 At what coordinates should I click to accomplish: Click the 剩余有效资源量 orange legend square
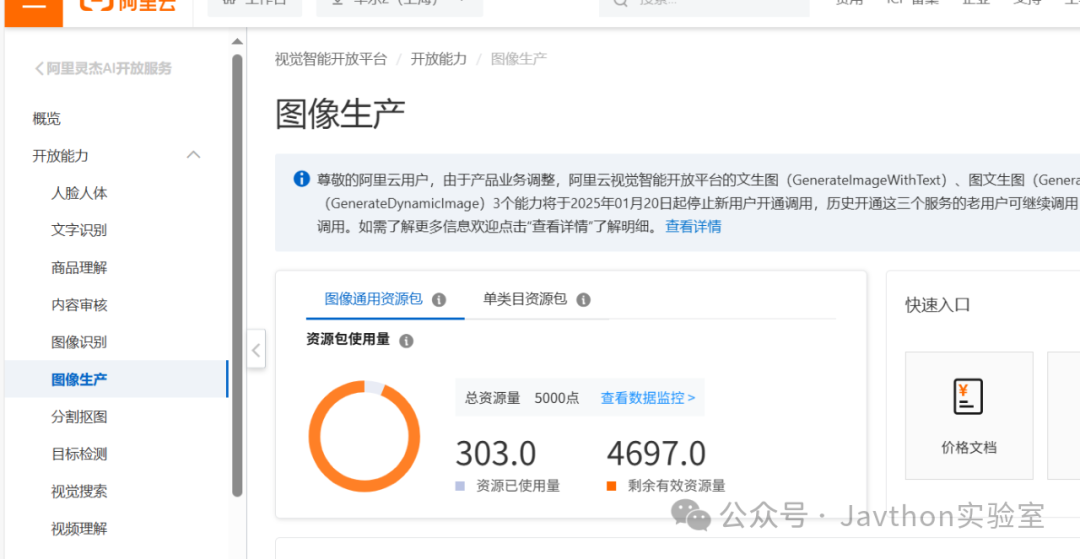click(612, 486)
